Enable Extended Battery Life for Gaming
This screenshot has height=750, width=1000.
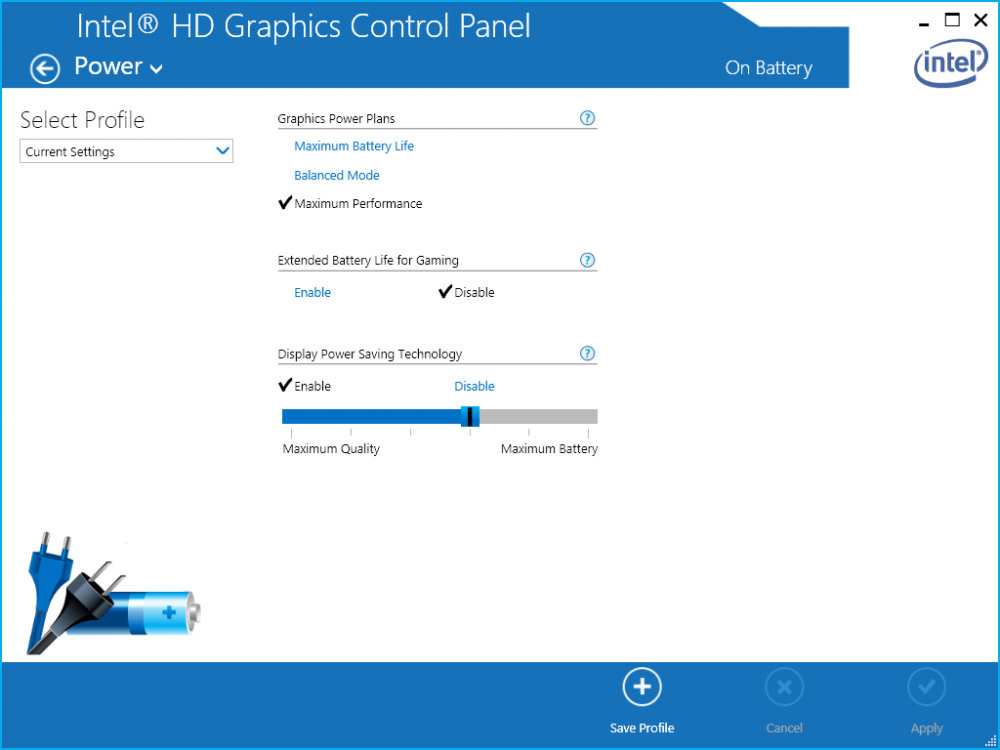click(x=312, y=293)
